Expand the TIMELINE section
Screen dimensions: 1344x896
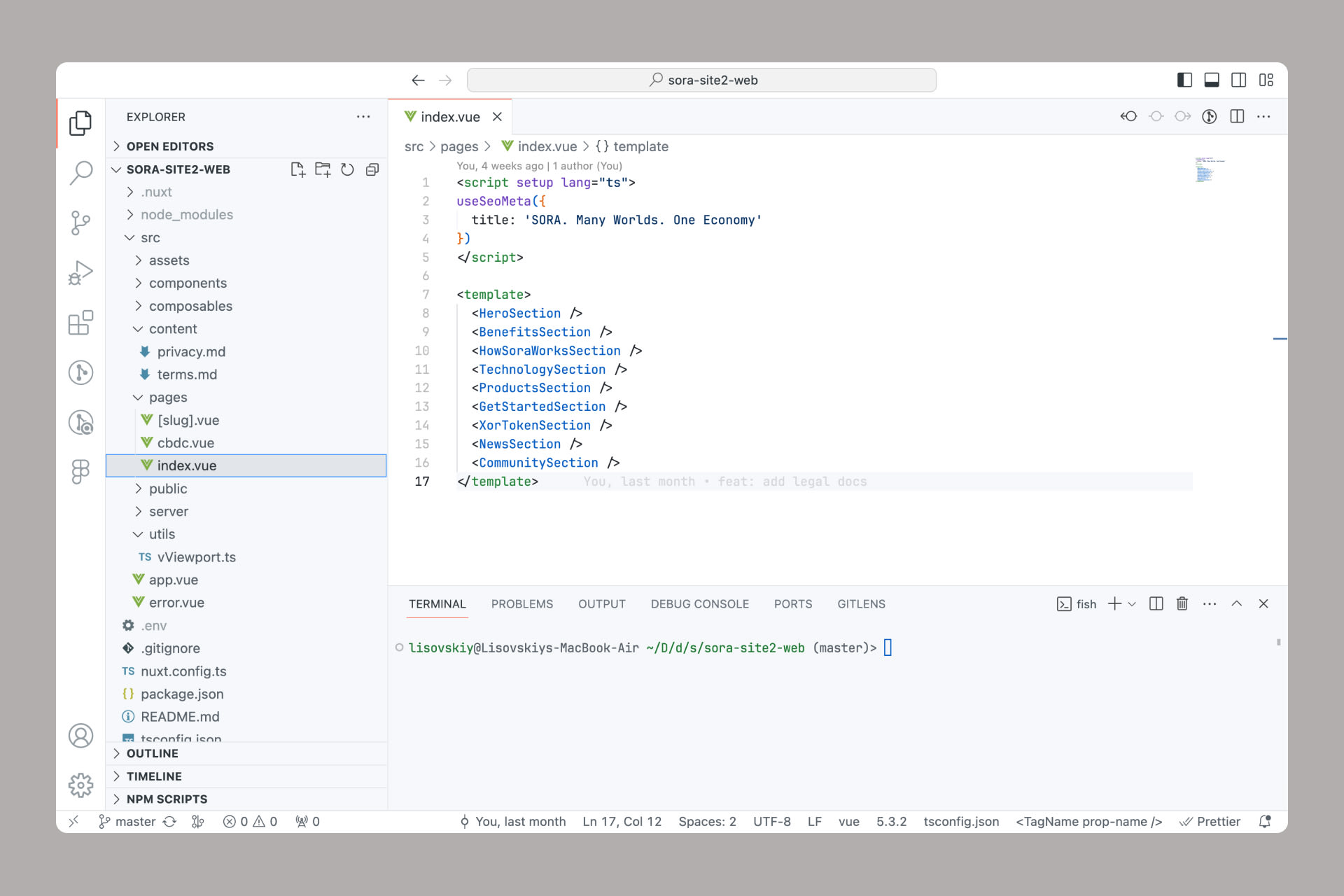coord(246,776)
